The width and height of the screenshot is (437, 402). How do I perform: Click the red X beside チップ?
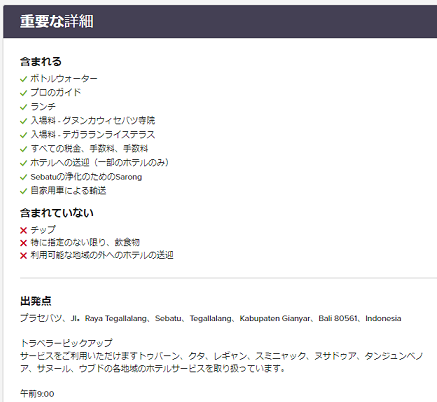coord(23,230)
